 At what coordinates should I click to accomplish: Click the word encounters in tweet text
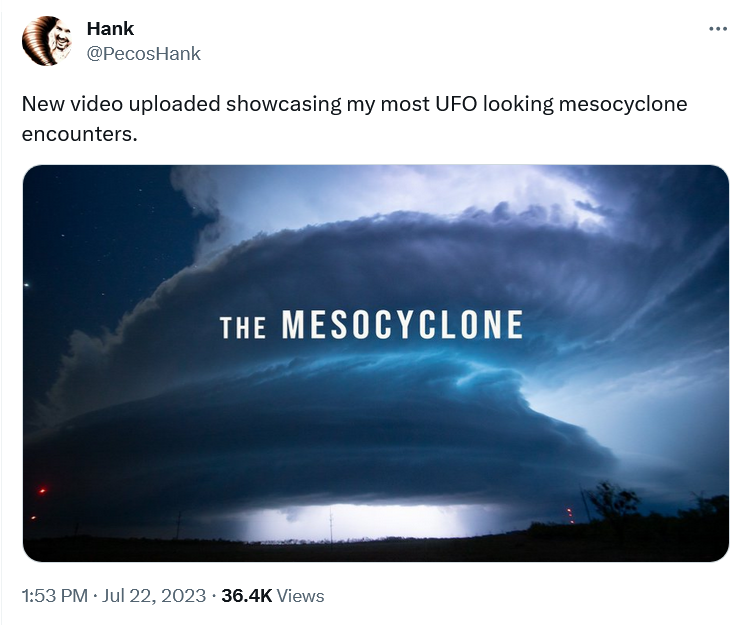79,134
